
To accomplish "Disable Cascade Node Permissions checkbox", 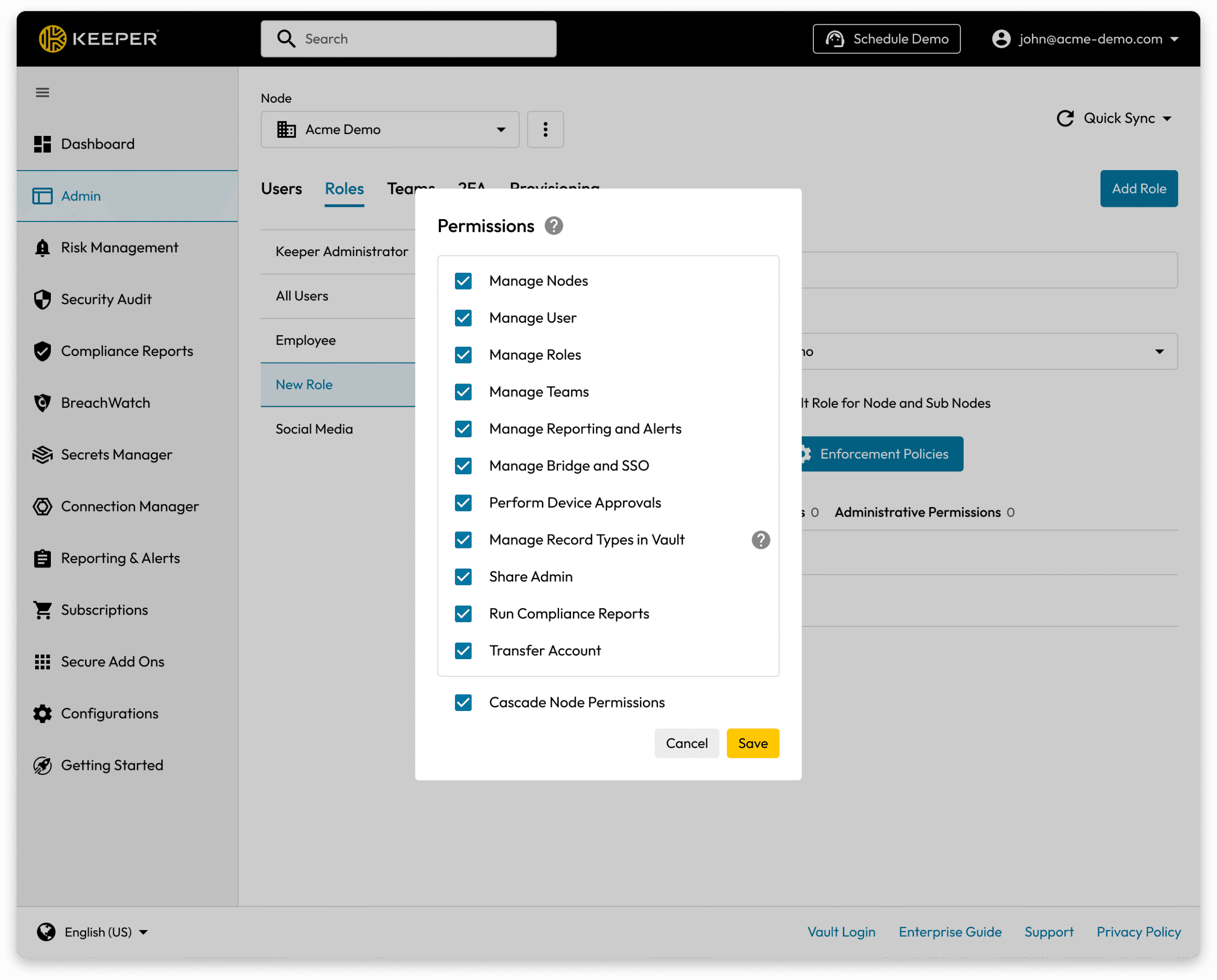I will click(x=463, y=702).
